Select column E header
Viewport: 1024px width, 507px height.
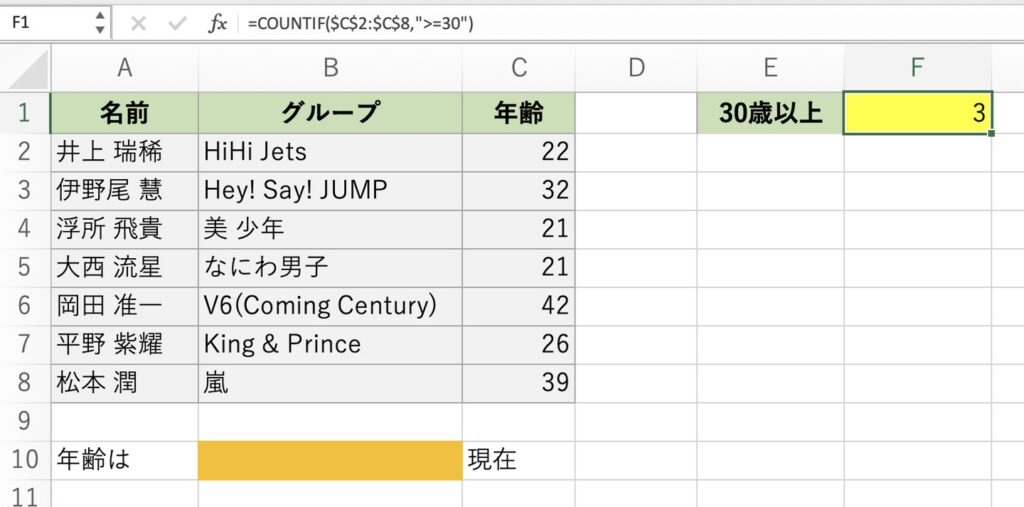click(770, 68)
